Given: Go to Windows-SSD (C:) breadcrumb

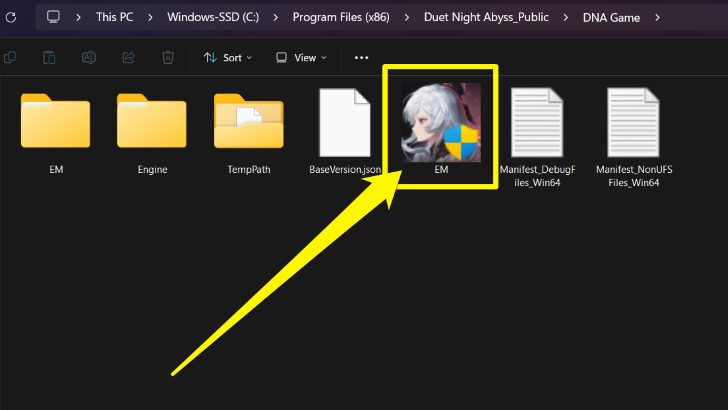Looking at the screenshot, I should 213,17.
